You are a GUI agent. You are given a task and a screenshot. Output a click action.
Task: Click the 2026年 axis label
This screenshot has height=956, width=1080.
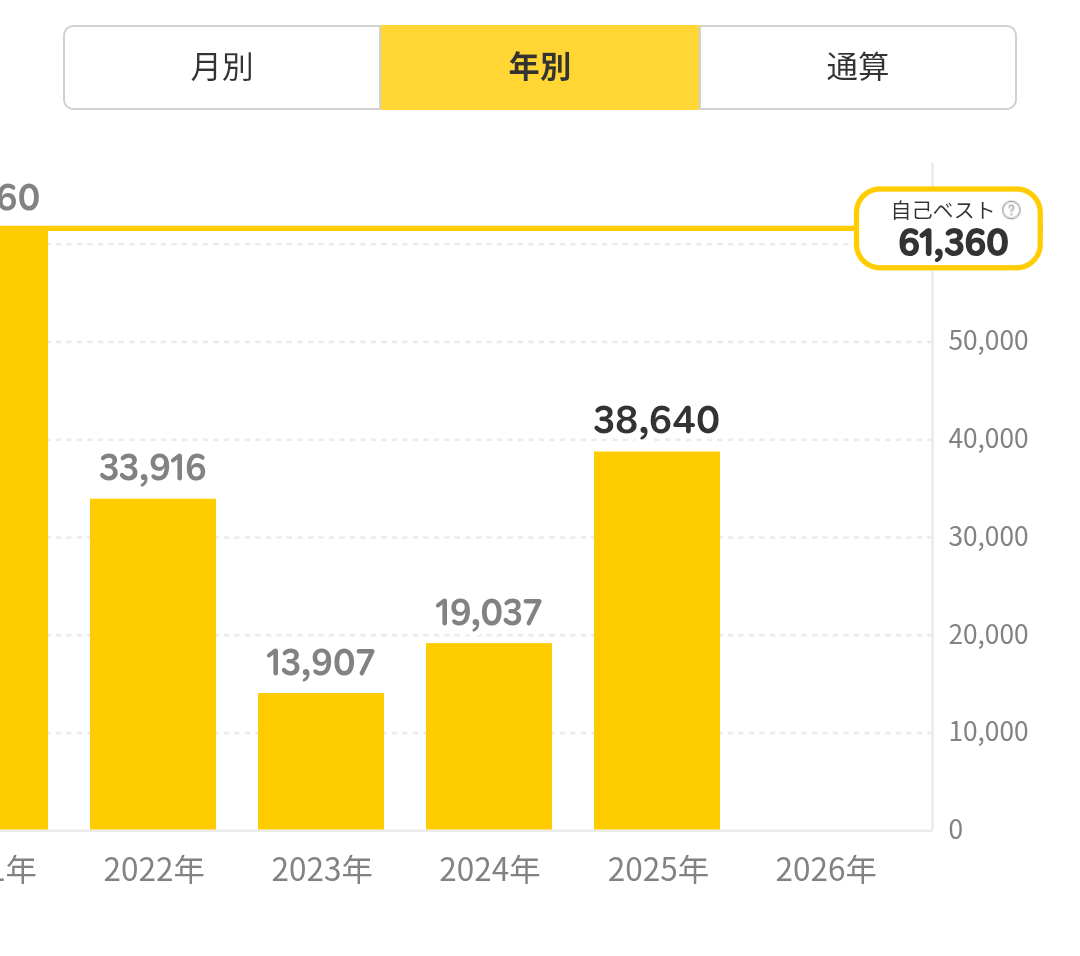pos(826,870)
